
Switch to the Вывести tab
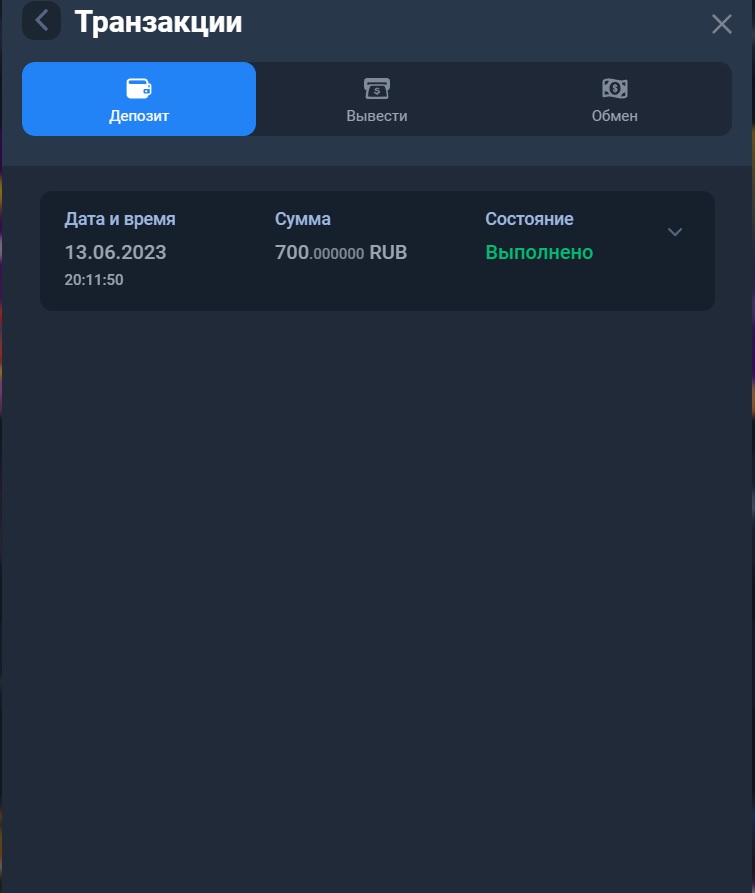coord(377,99)
